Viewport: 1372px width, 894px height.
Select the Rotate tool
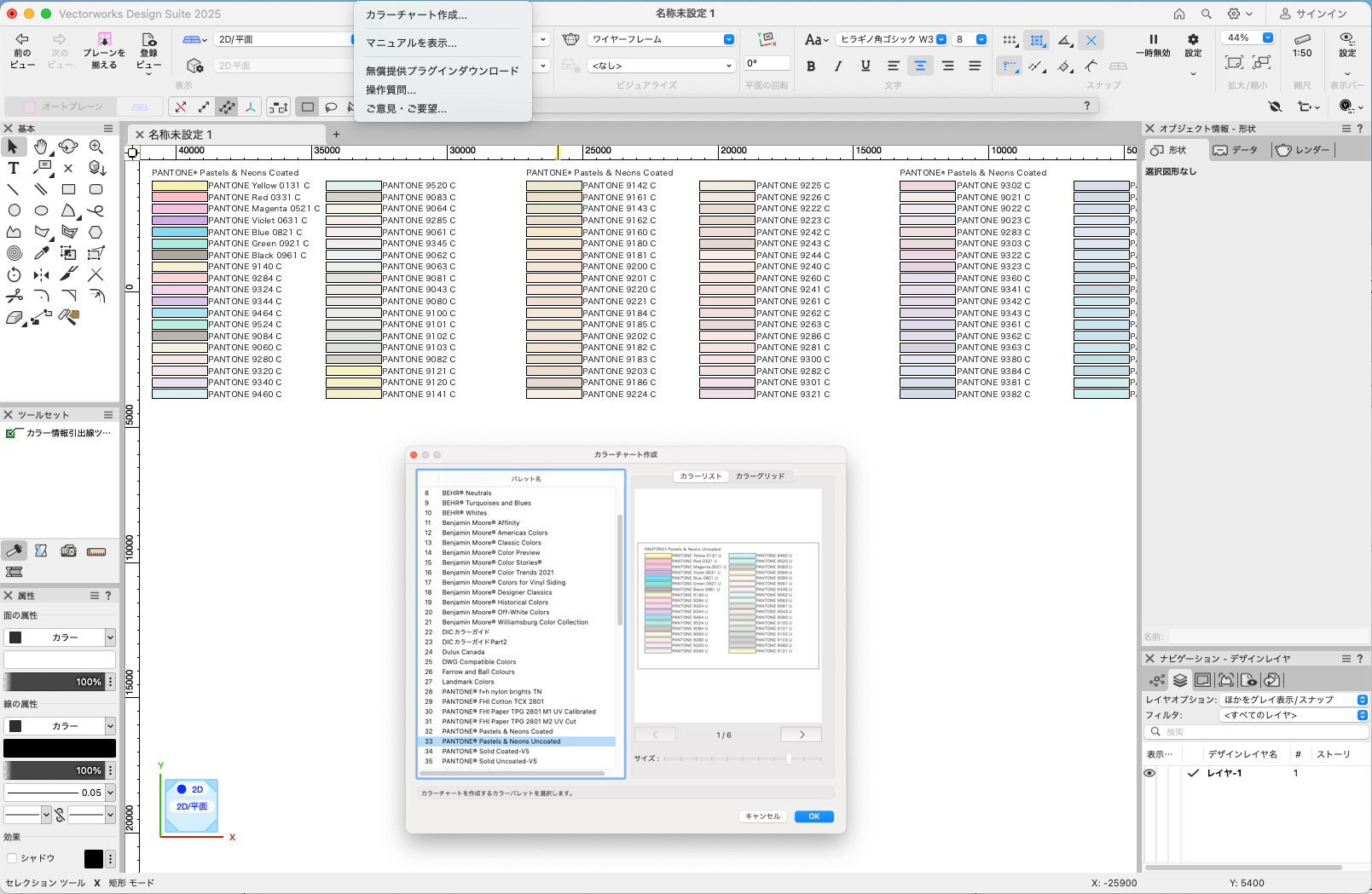(14, 274)
